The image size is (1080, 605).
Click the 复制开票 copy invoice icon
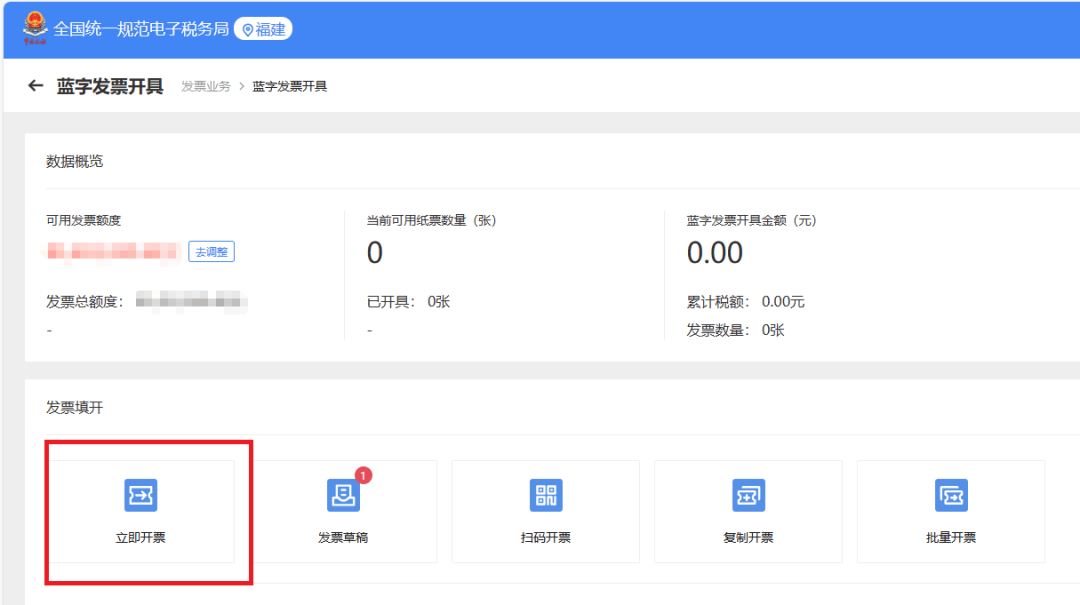coord(748,495)
